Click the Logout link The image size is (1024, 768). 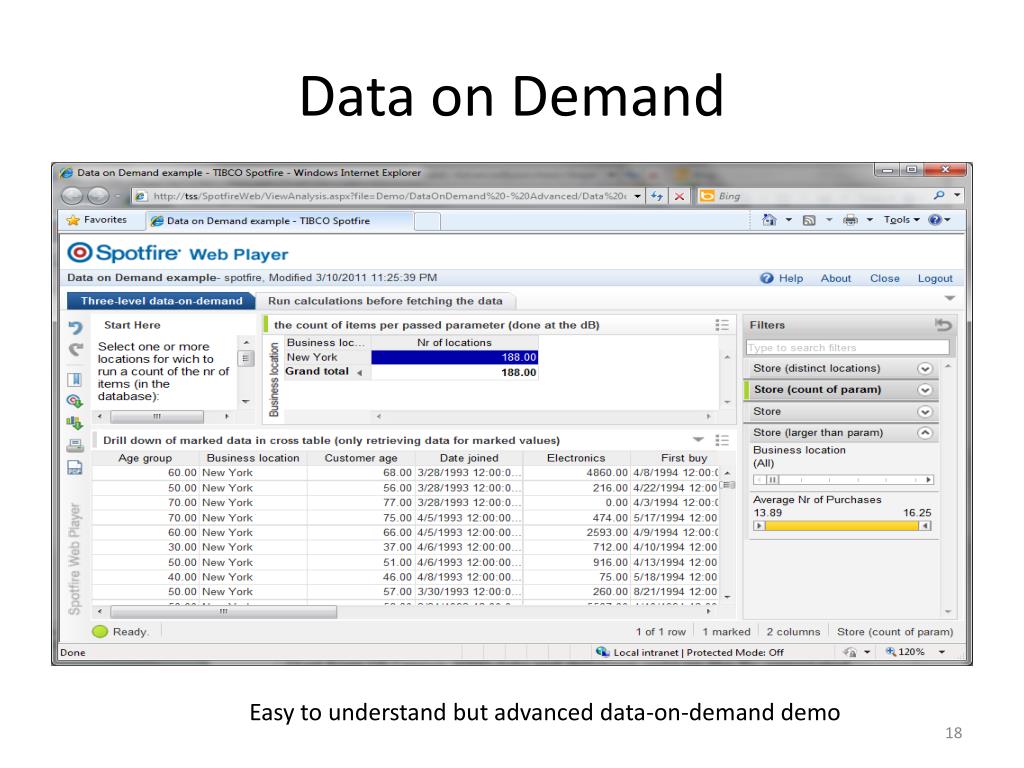935,278
